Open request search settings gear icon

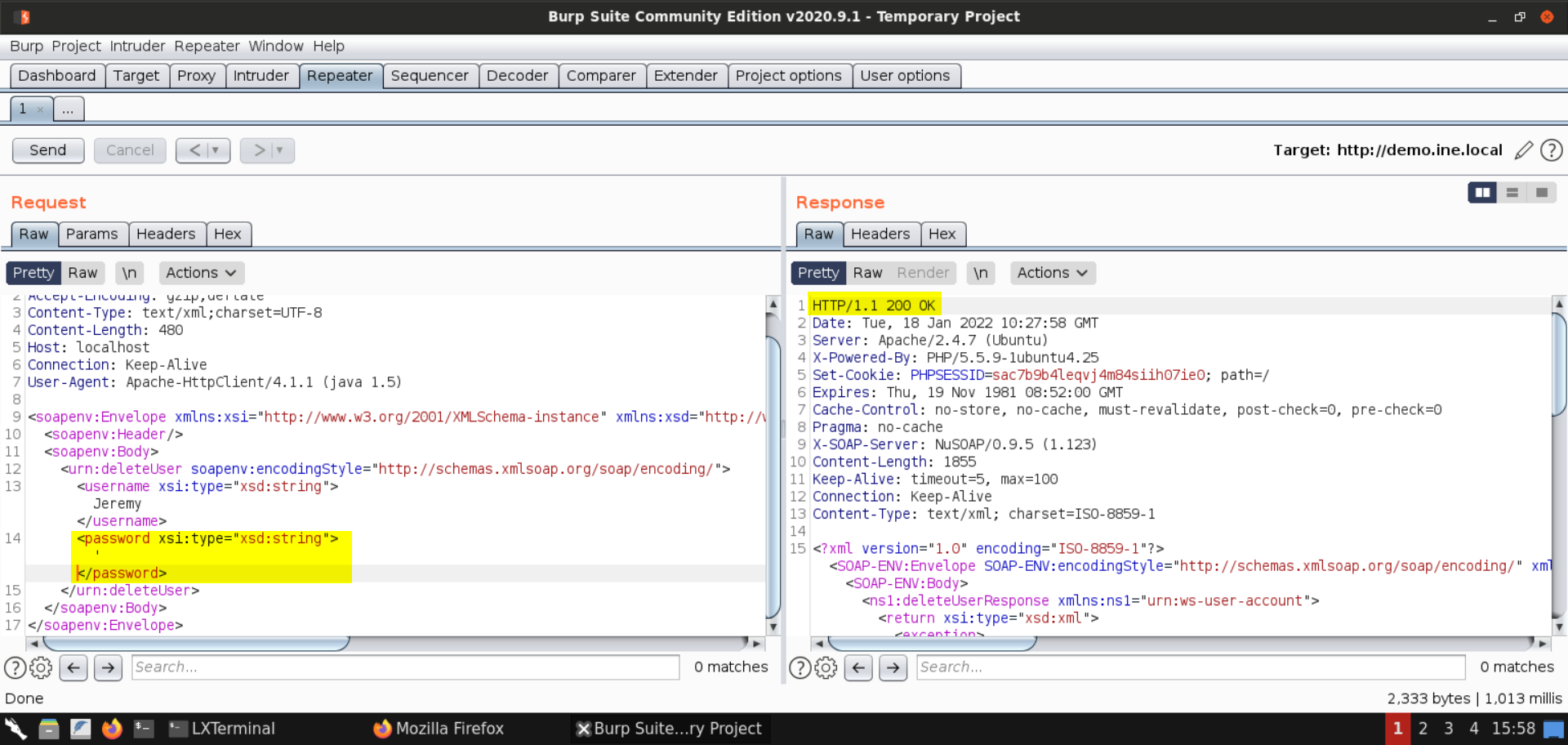[x=41, y=667]
